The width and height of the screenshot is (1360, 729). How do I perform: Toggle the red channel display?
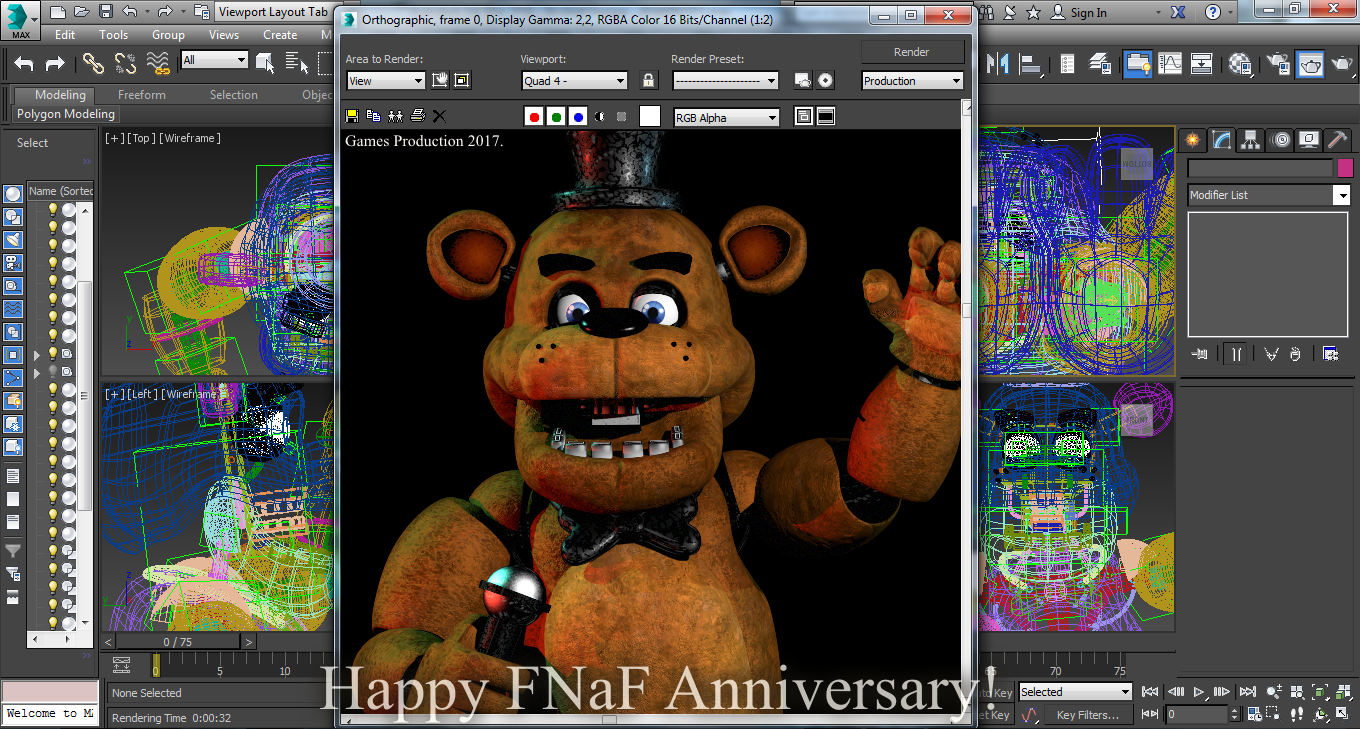[534, 116]
